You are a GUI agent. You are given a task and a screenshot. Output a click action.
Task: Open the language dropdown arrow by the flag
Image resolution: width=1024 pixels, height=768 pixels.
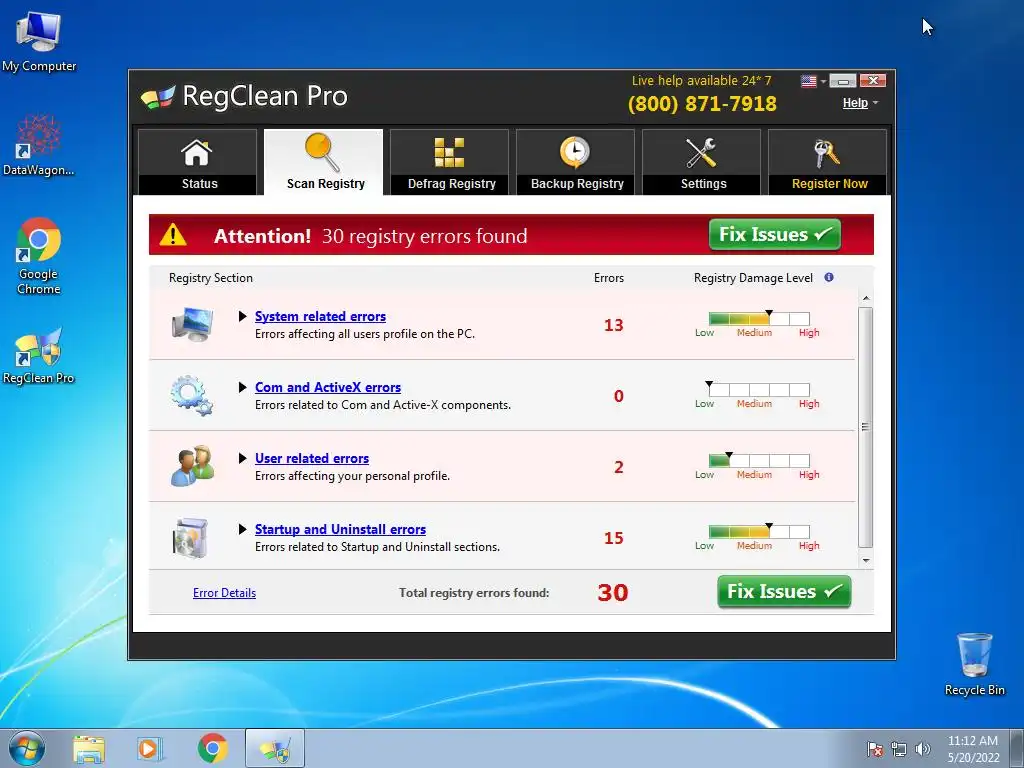[x=824, y=82]
